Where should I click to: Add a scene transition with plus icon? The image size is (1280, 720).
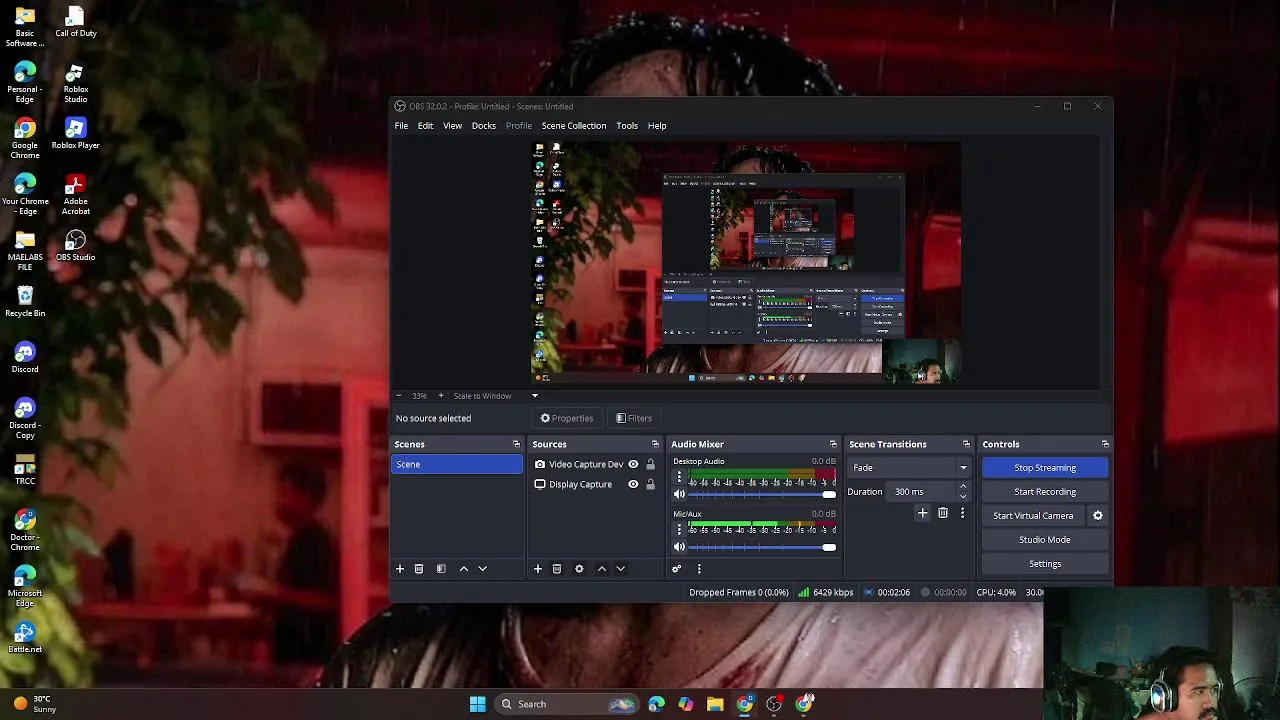(923, 513)
